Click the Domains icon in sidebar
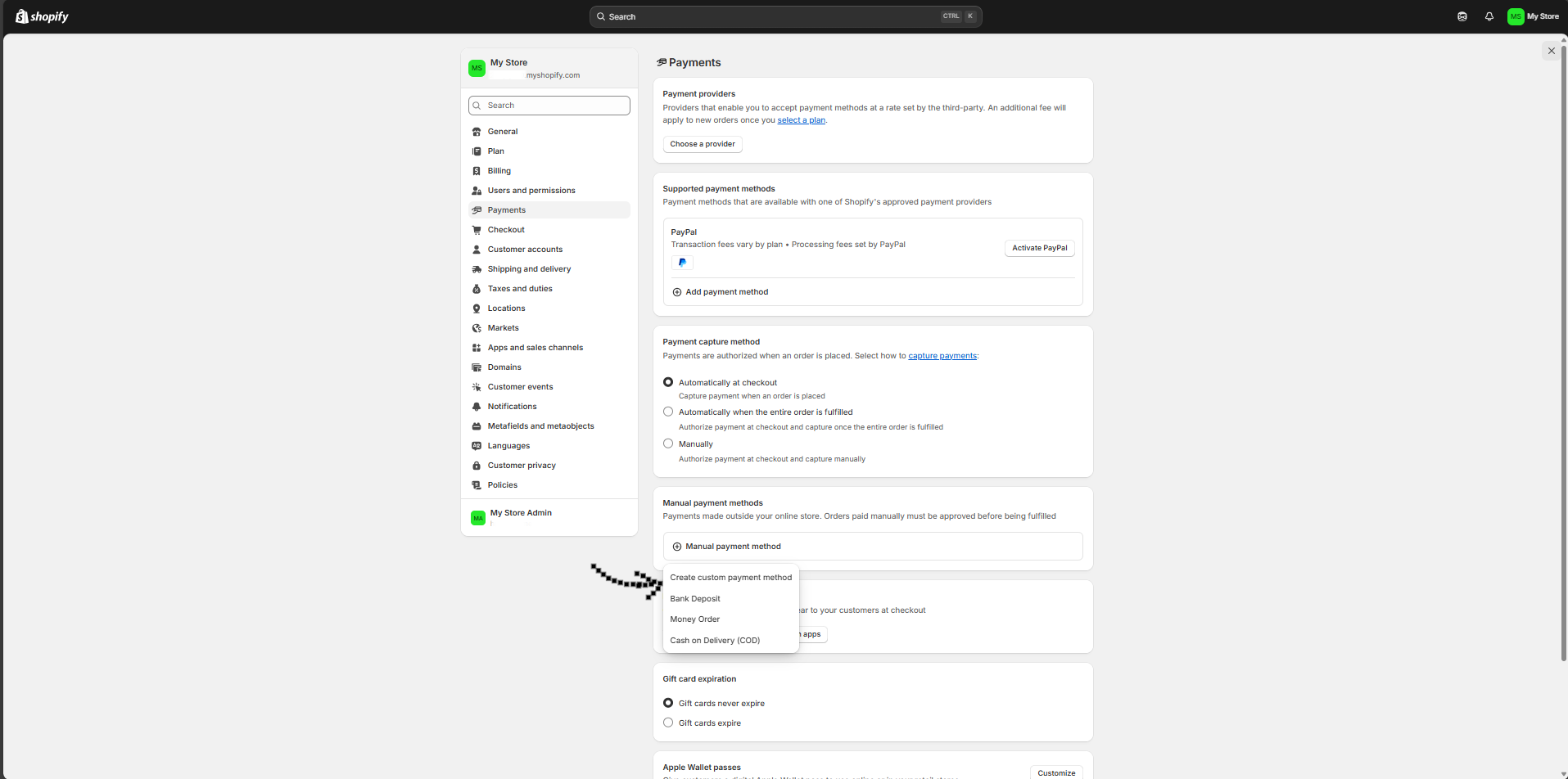This screenshot has width=1568, height=779. click(477, 367)
